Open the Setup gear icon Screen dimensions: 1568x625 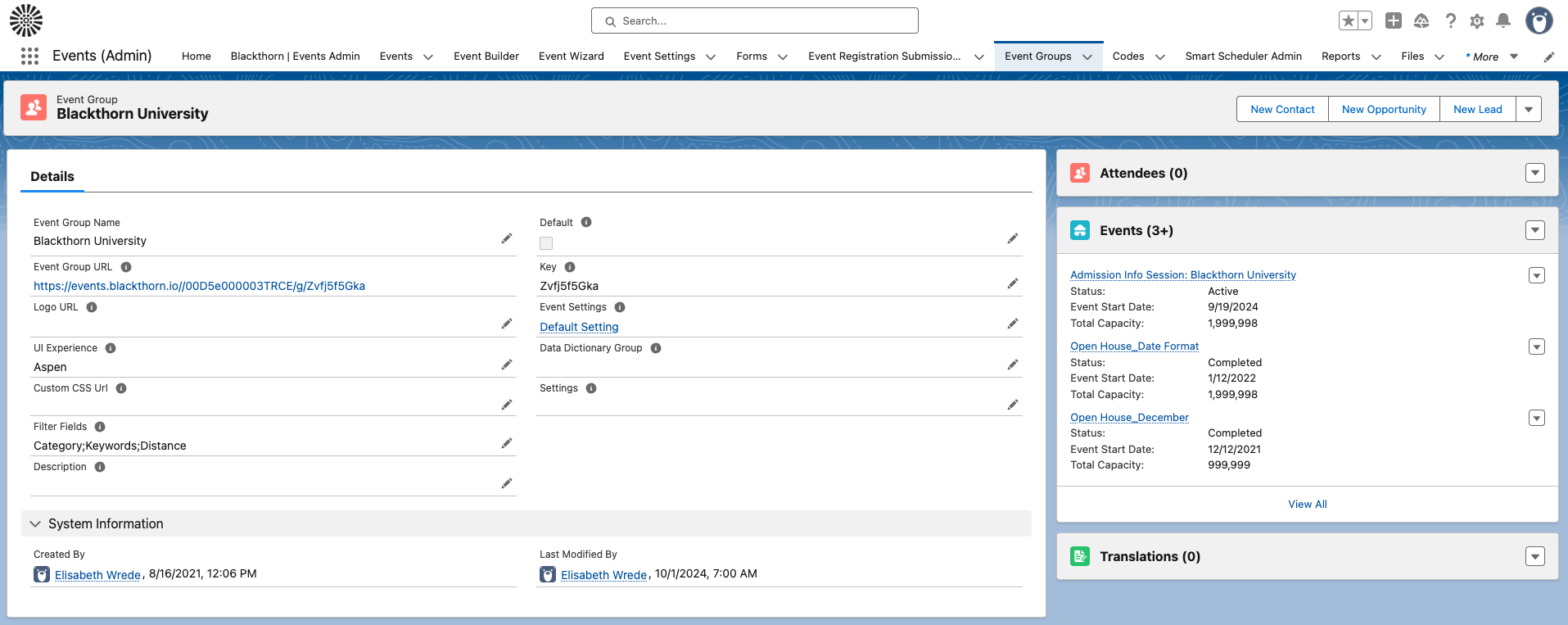[1476, 21]
